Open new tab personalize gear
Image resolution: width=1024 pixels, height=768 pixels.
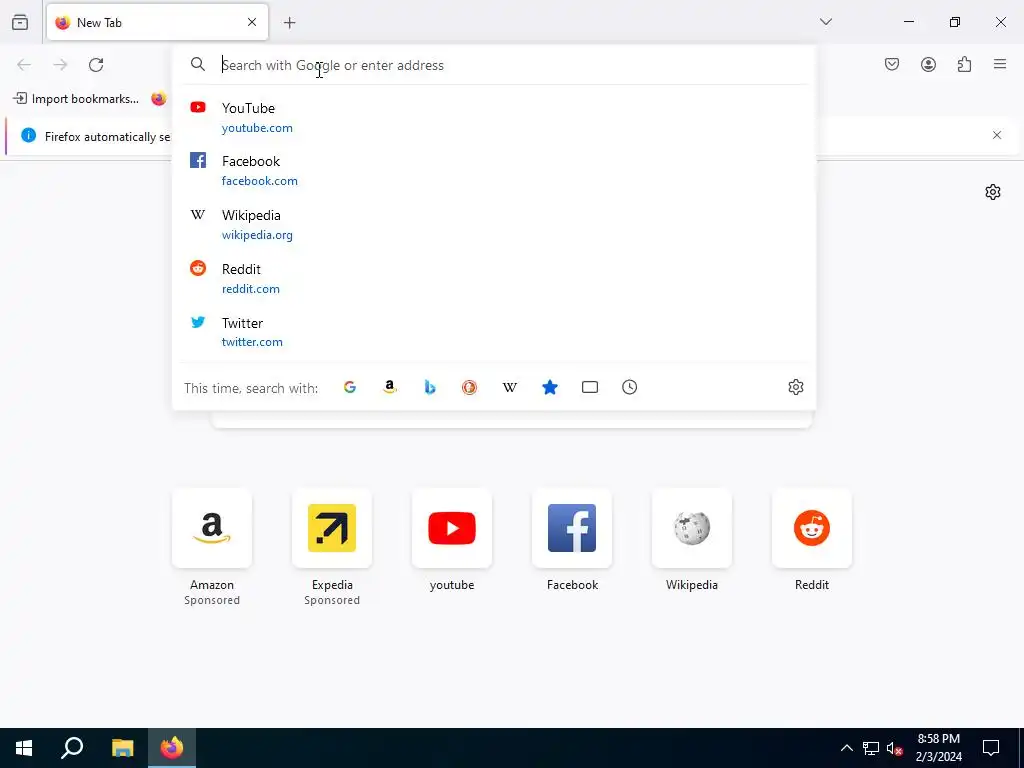point(993,192)
